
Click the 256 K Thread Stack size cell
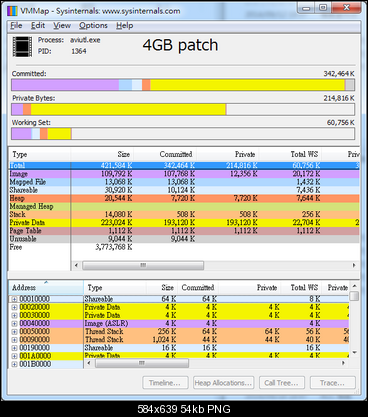[x=167, y=332]
